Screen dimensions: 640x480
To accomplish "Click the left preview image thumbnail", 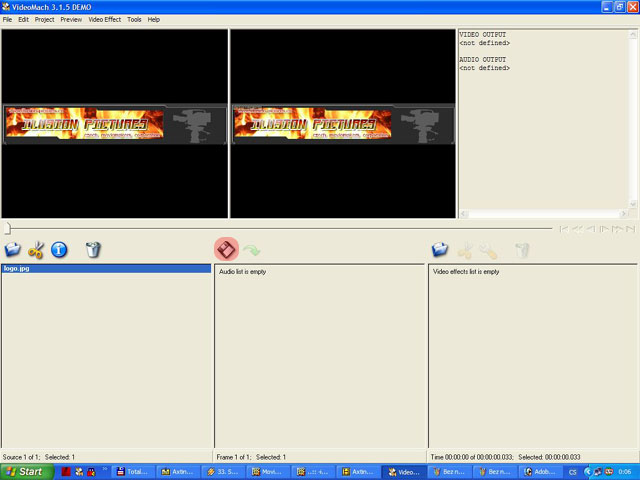I will coord(115,124).
